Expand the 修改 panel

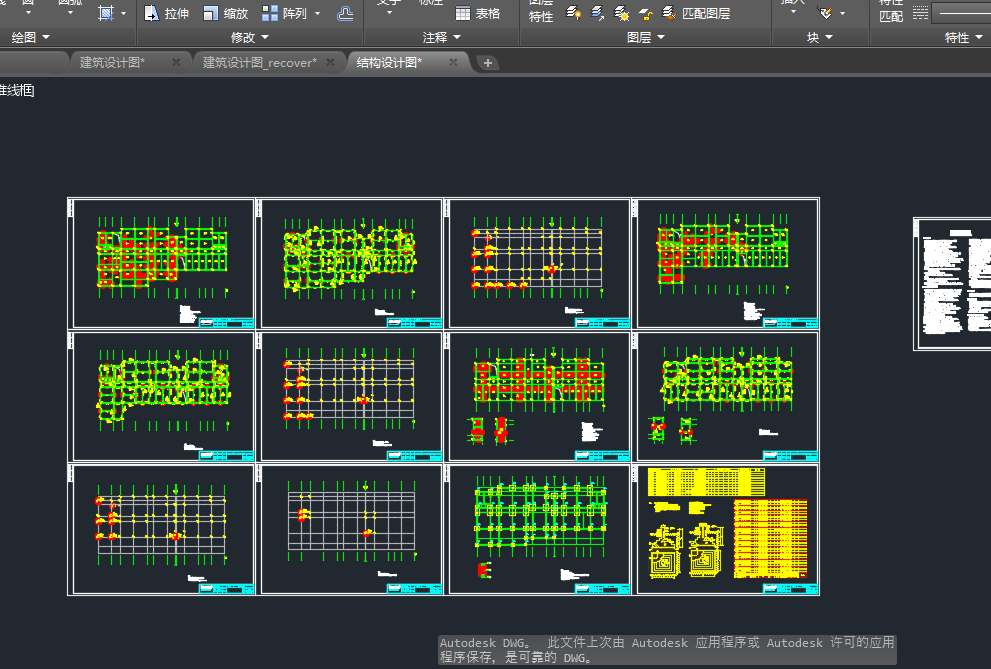pyautogui.click(x=250, y=37)
